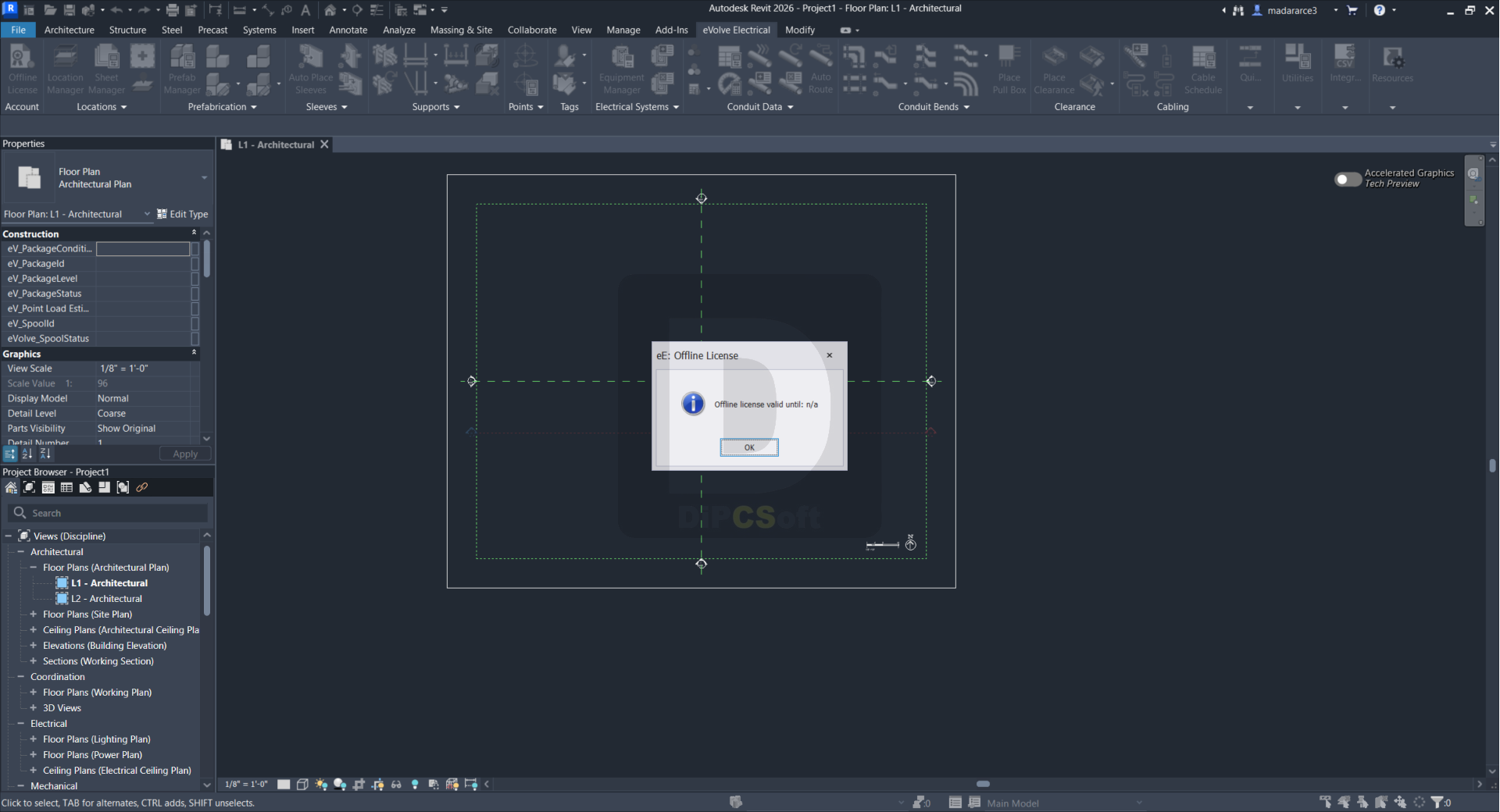Click the Auto Place Sleeves tool

click(x=310, y=68)
